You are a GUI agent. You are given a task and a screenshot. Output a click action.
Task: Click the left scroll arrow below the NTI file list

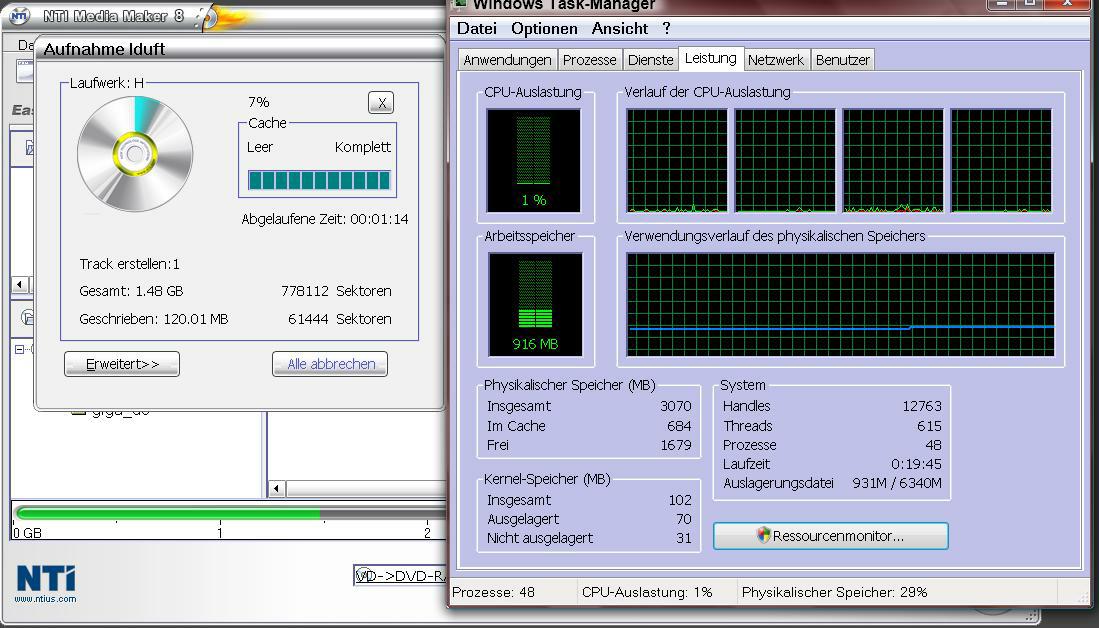coord(277,489)
